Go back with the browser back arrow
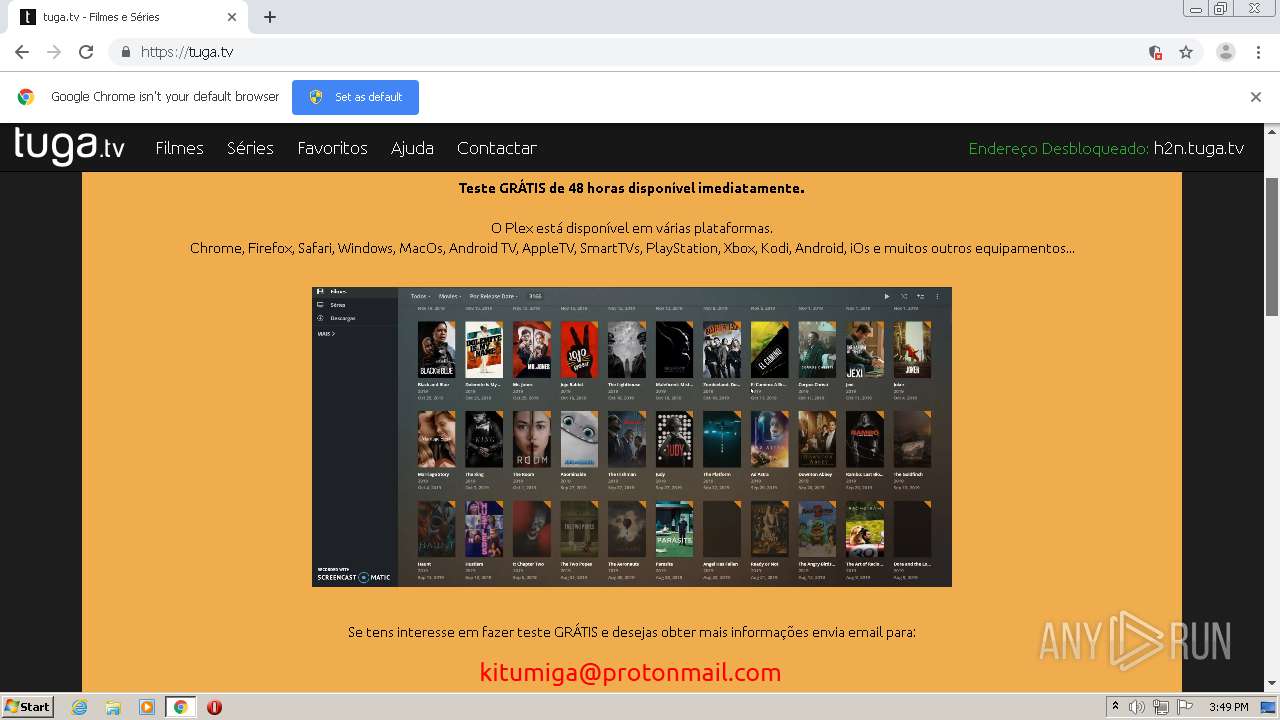The image size is (1280, 720). (22, 52)
